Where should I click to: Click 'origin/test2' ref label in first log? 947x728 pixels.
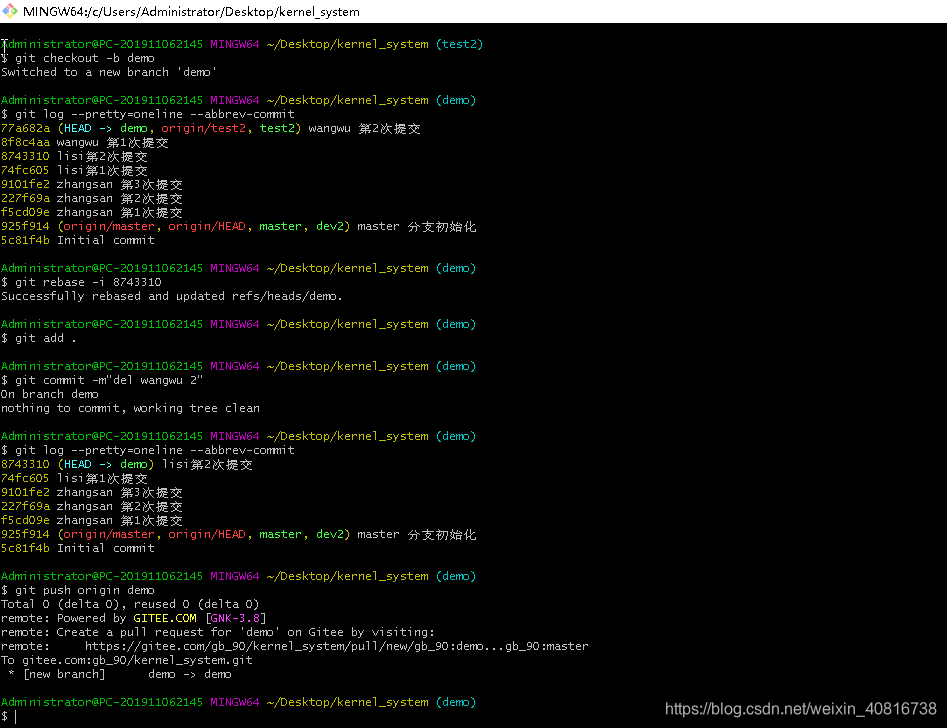(x=204, y=128)
